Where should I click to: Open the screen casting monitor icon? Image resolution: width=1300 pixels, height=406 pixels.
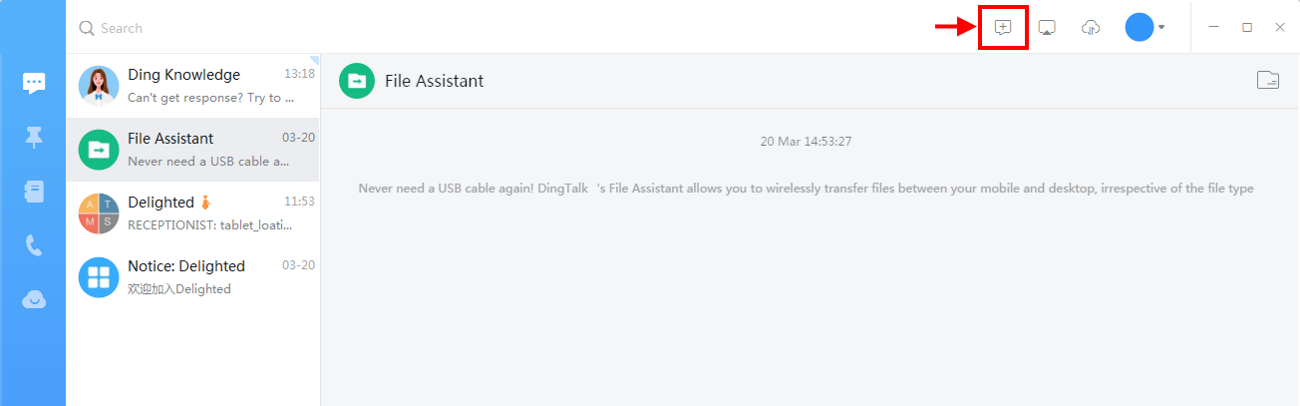coord(1047,28)
